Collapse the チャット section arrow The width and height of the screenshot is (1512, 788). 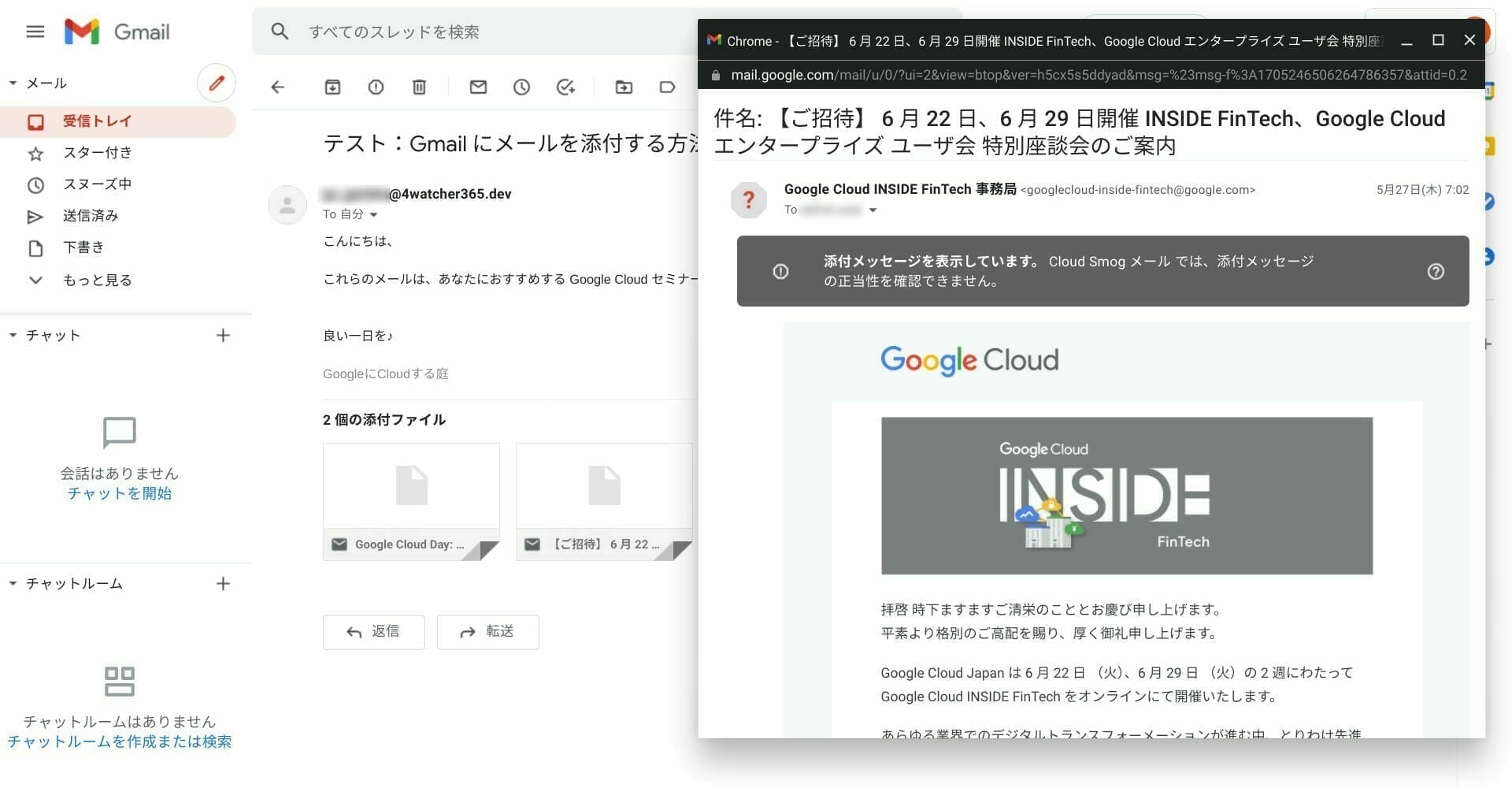tap(13, 335)
